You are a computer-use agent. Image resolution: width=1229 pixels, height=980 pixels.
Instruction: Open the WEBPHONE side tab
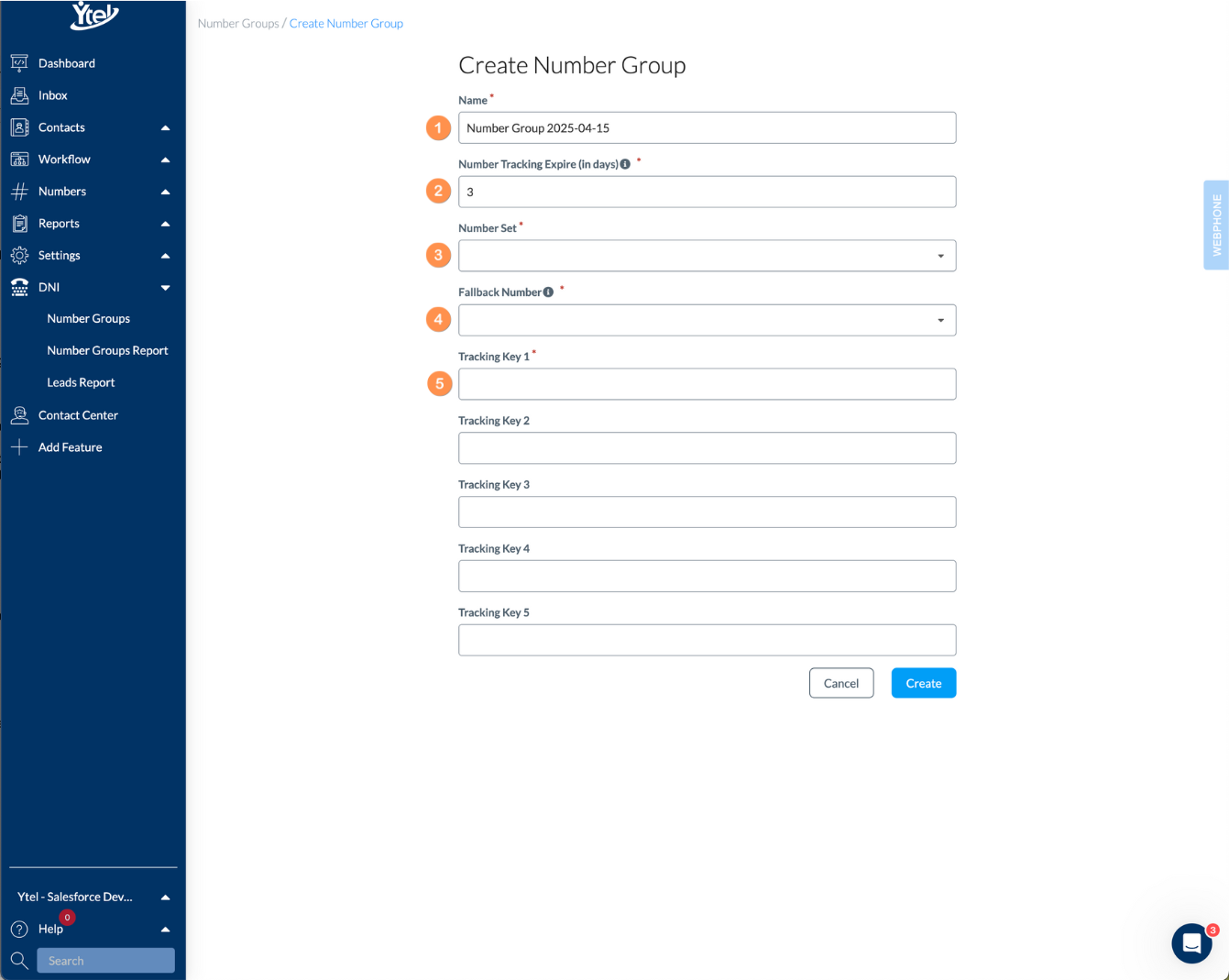tap(1216, 225)
